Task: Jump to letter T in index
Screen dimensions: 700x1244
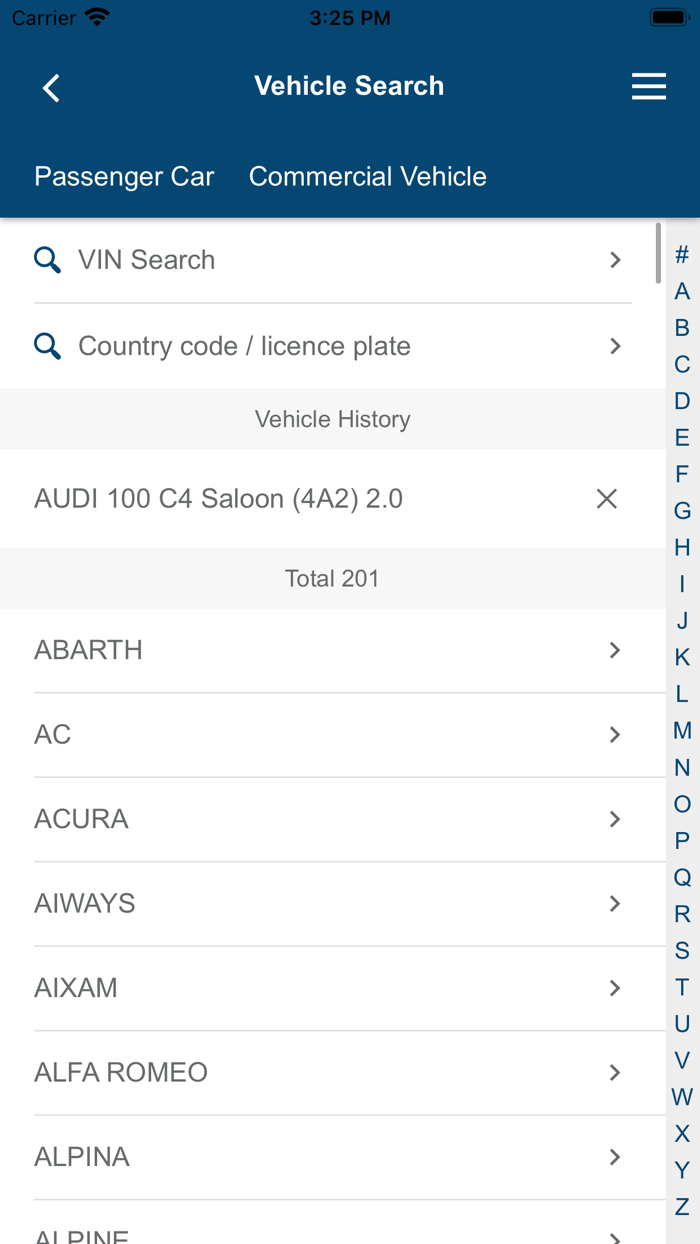Action: pos(682,987)
